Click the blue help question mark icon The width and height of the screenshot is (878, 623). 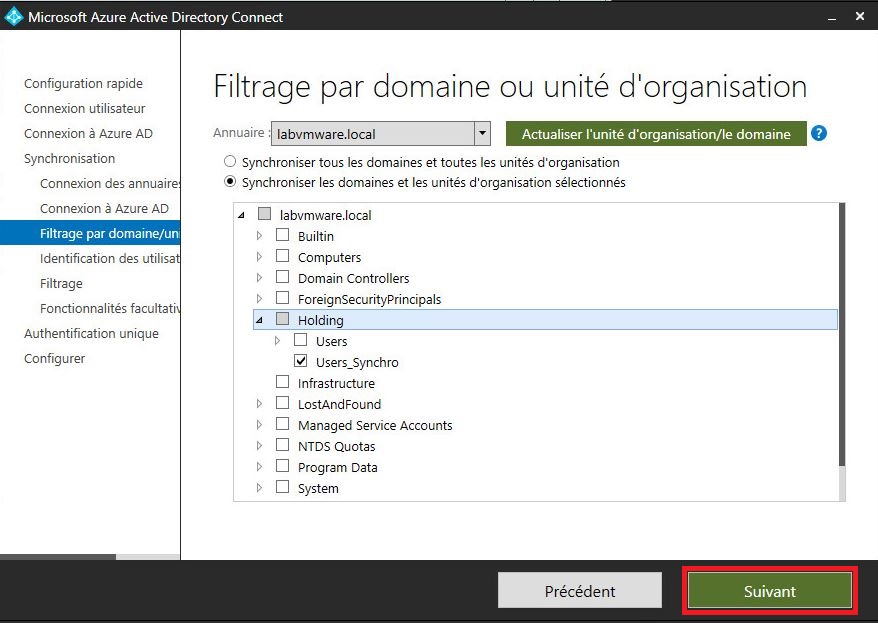pos(819,133)
